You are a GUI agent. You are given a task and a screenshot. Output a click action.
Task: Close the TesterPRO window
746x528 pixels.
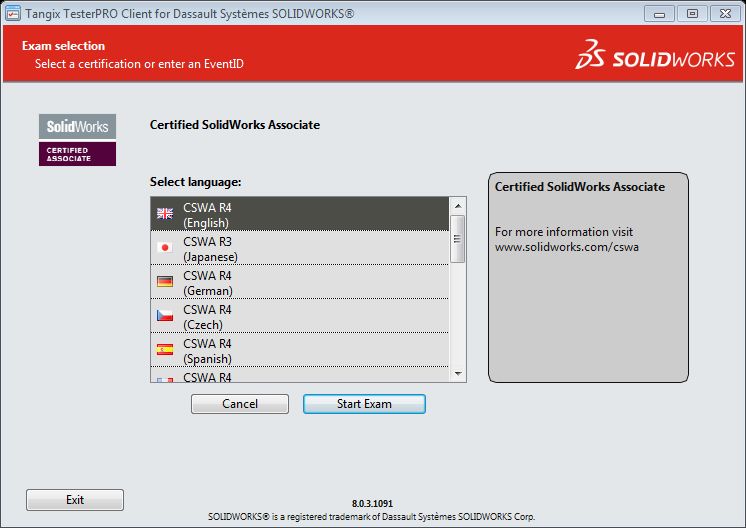pyautogui.click(x=725, y=14)
